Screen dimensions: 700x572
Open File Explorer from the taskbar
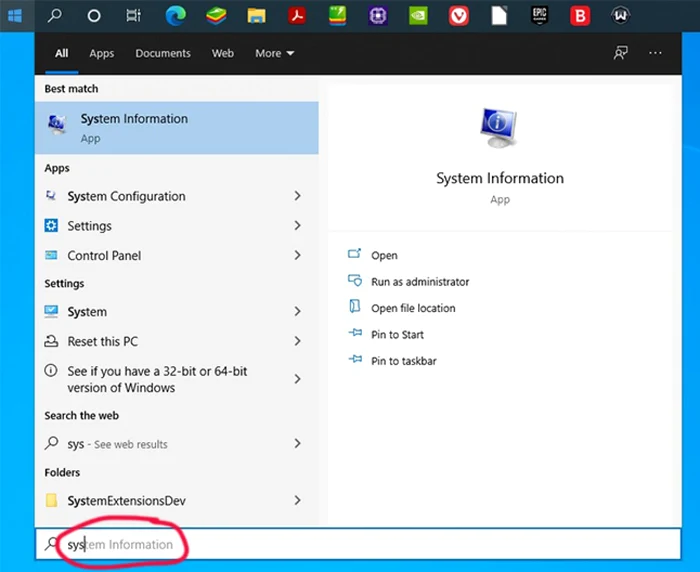click(x=257, y=16)
